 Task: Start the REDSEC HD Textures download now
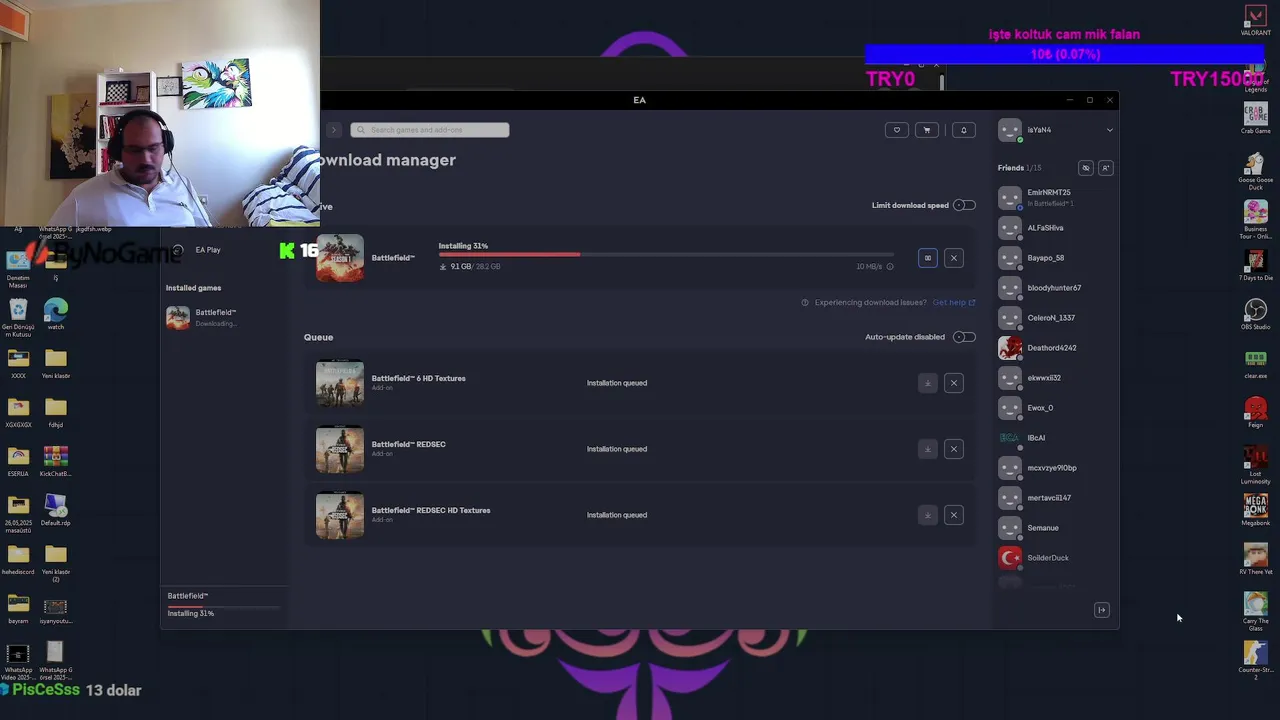click(x=927, y=515)
